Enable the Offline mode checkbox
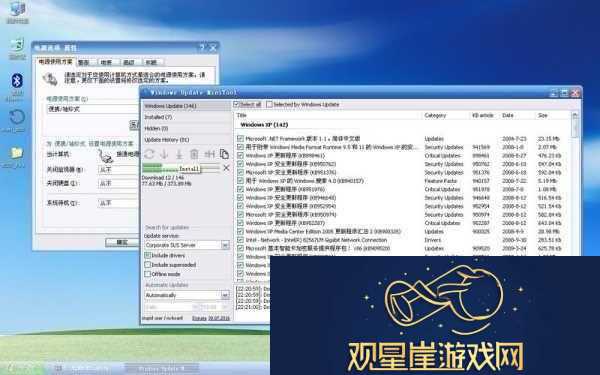The width and height of the screenshot is (600, 375). tap(148, 274)
